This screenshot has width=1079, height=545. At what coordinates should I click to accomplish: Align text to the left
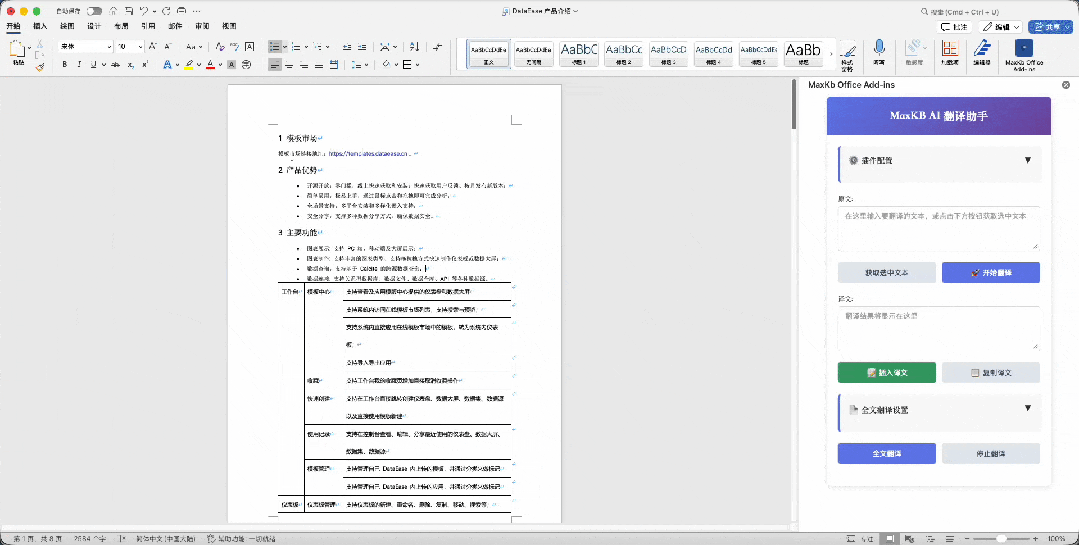tap(275, 65)
